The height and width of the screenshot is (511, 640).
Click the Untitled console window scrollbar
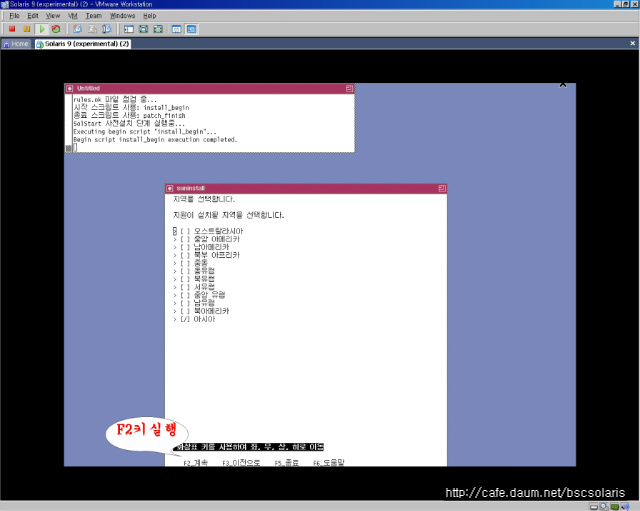(x=69, y=123)
